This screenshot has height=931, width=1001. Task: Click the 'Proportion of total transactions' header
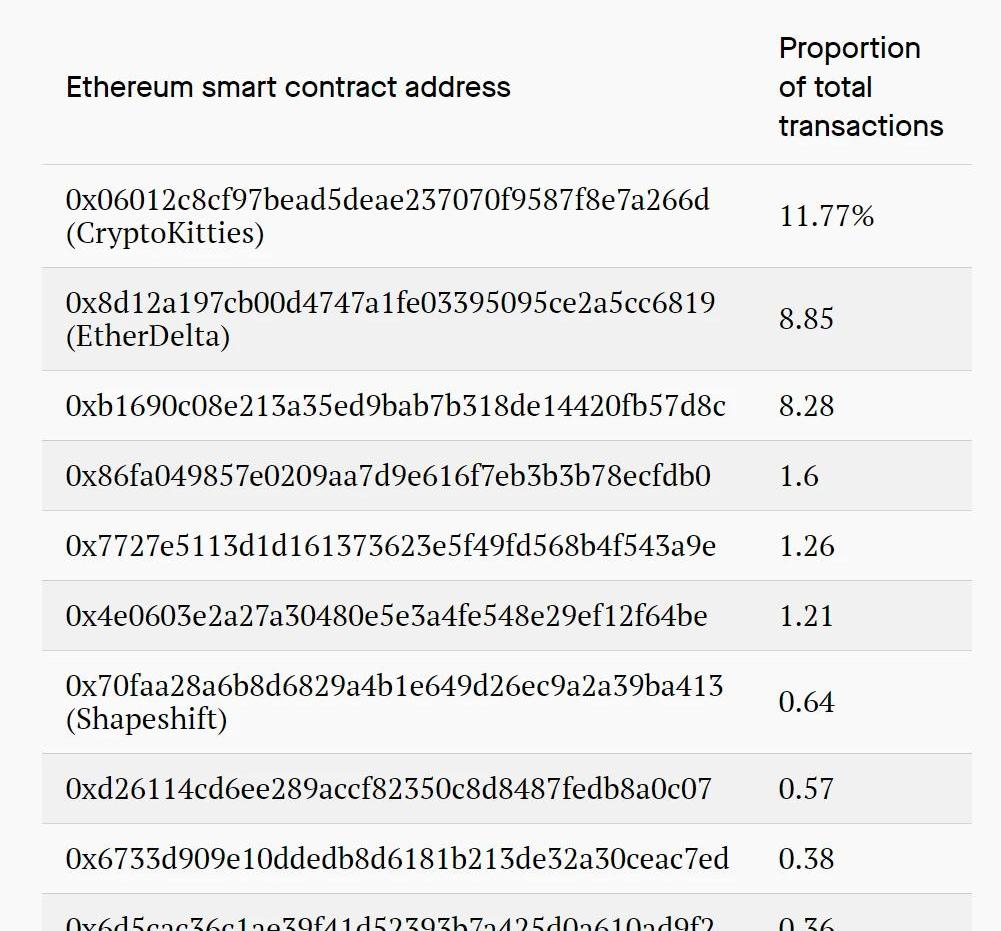861,87
